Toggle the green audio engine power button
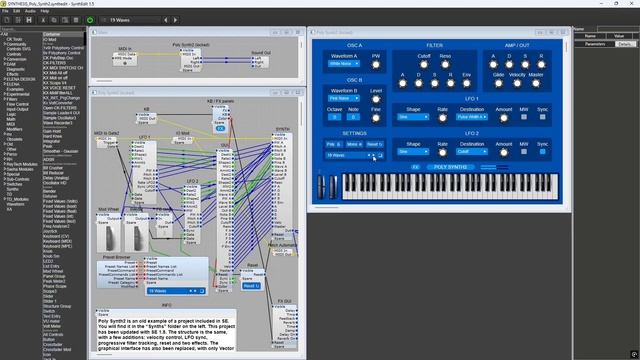640x360 pixels. coord(90,20)
